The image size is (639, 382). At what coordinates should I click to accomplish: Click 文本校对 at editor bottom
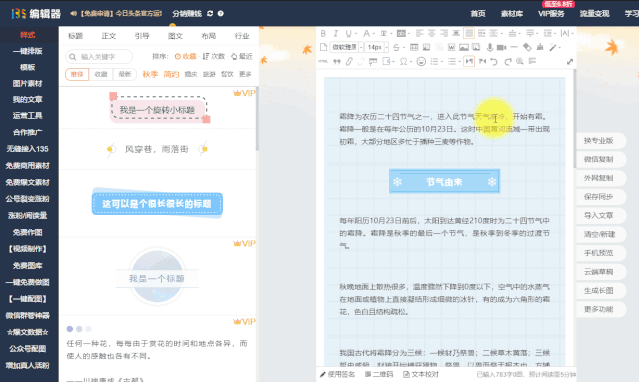point(421,374)
